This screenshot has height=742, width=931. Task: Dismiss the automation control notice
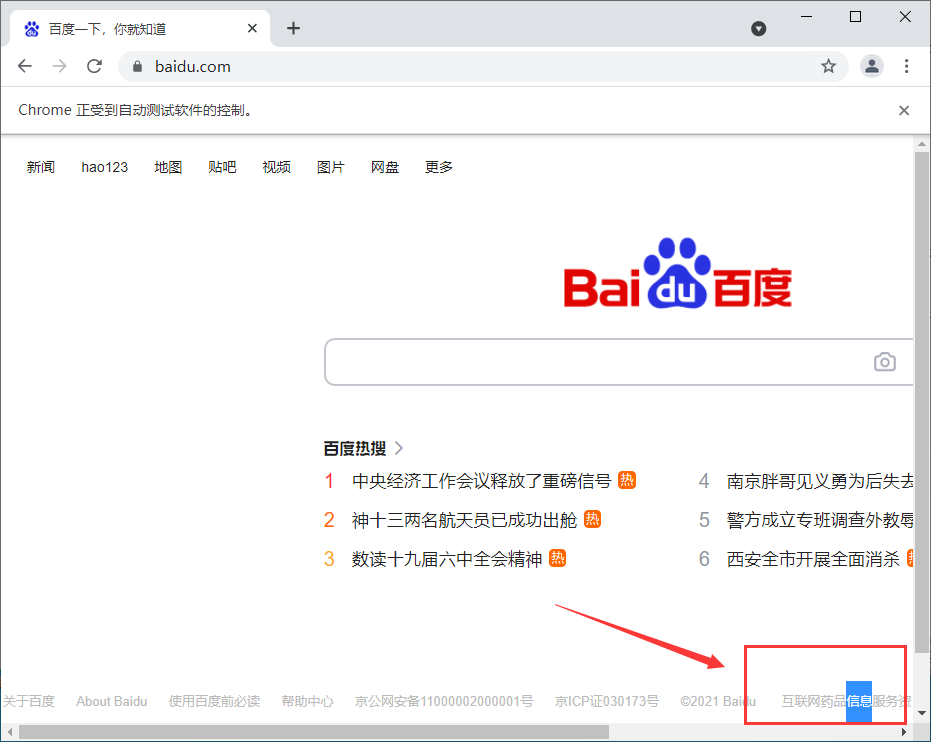click(x=904, y=110)
